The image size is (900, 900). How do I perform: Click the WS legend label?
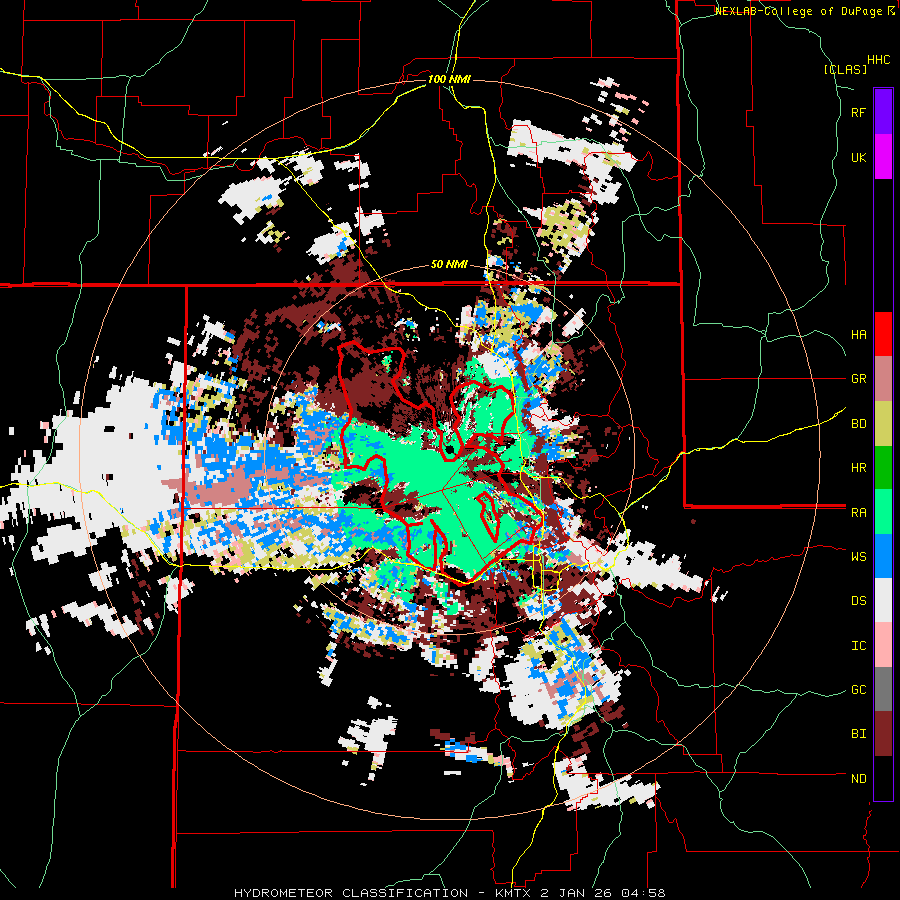click(858, 557)
